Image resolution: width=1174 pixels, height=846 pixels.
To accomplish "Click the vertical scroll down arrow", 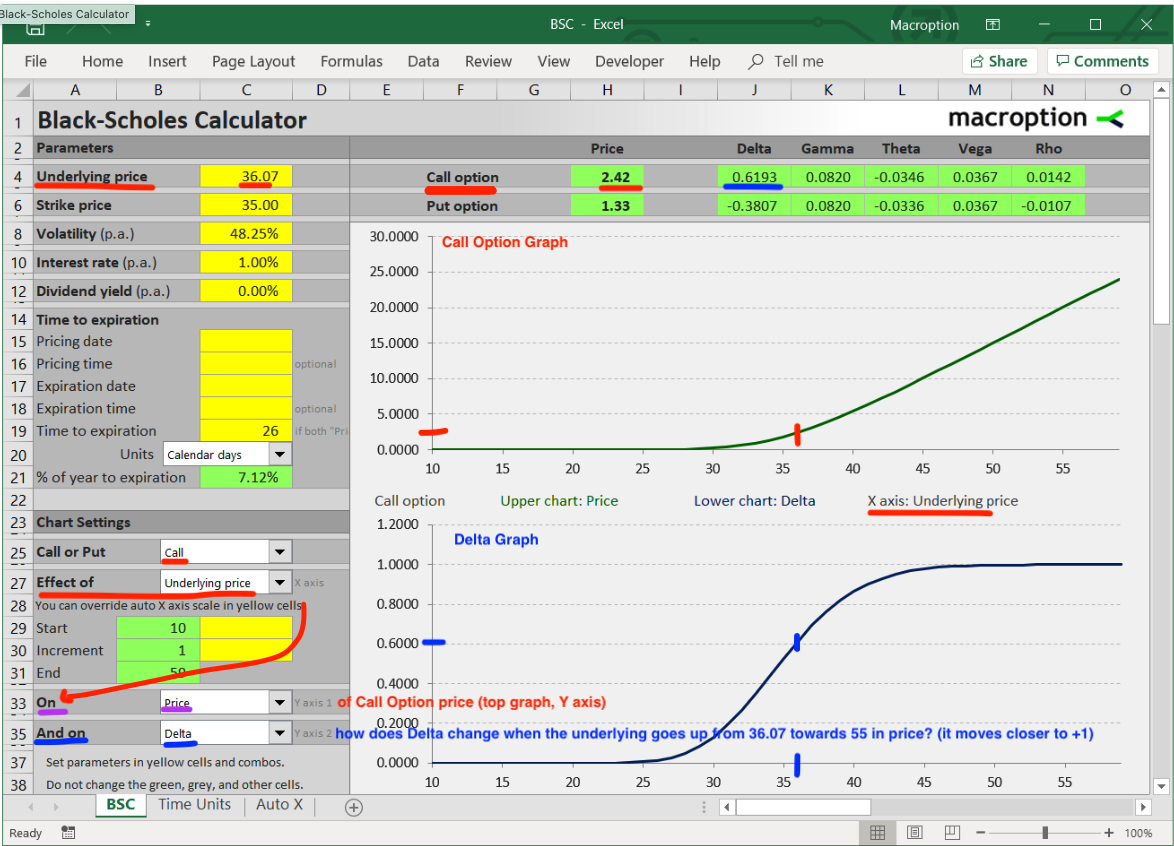I will (x=1161, y=786).
